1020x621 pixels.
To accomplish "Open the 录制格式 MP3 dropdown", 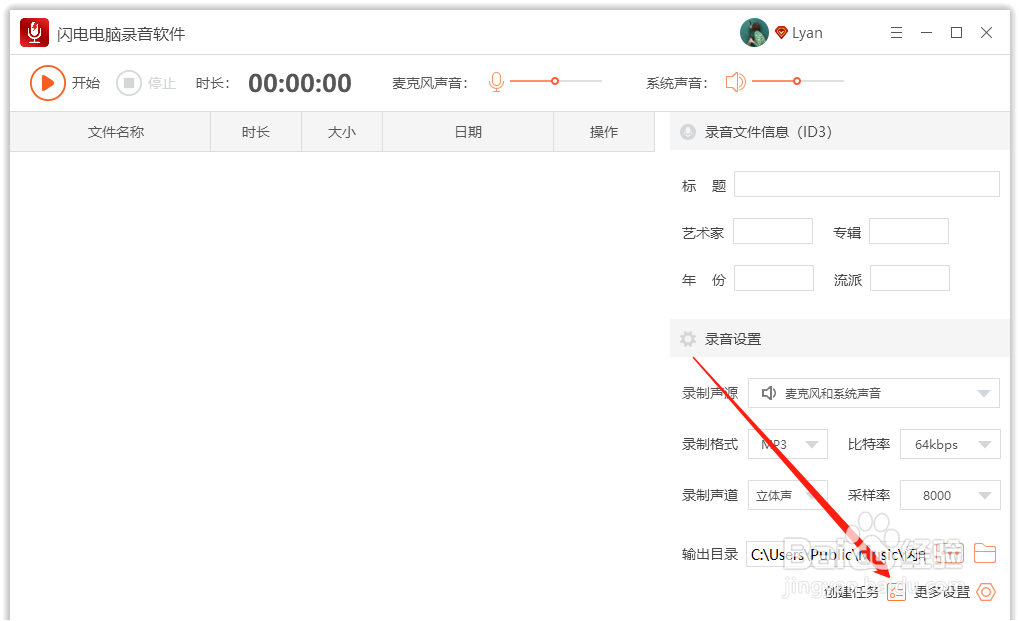I will point(788,443).
